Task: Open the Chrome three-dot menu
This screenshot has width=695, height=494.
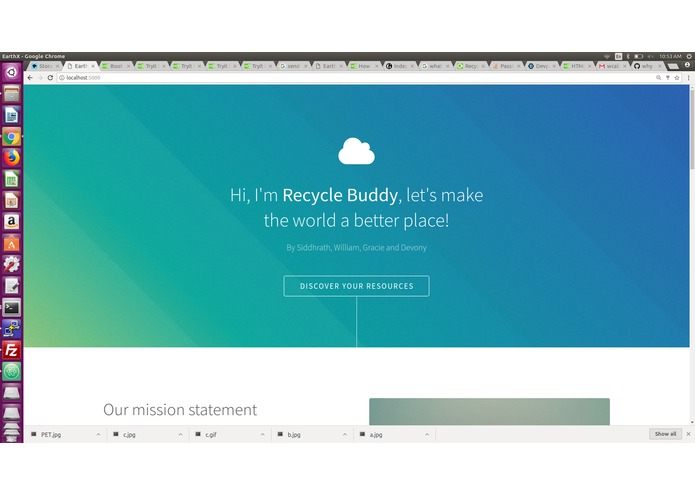Action: [688, 78]
